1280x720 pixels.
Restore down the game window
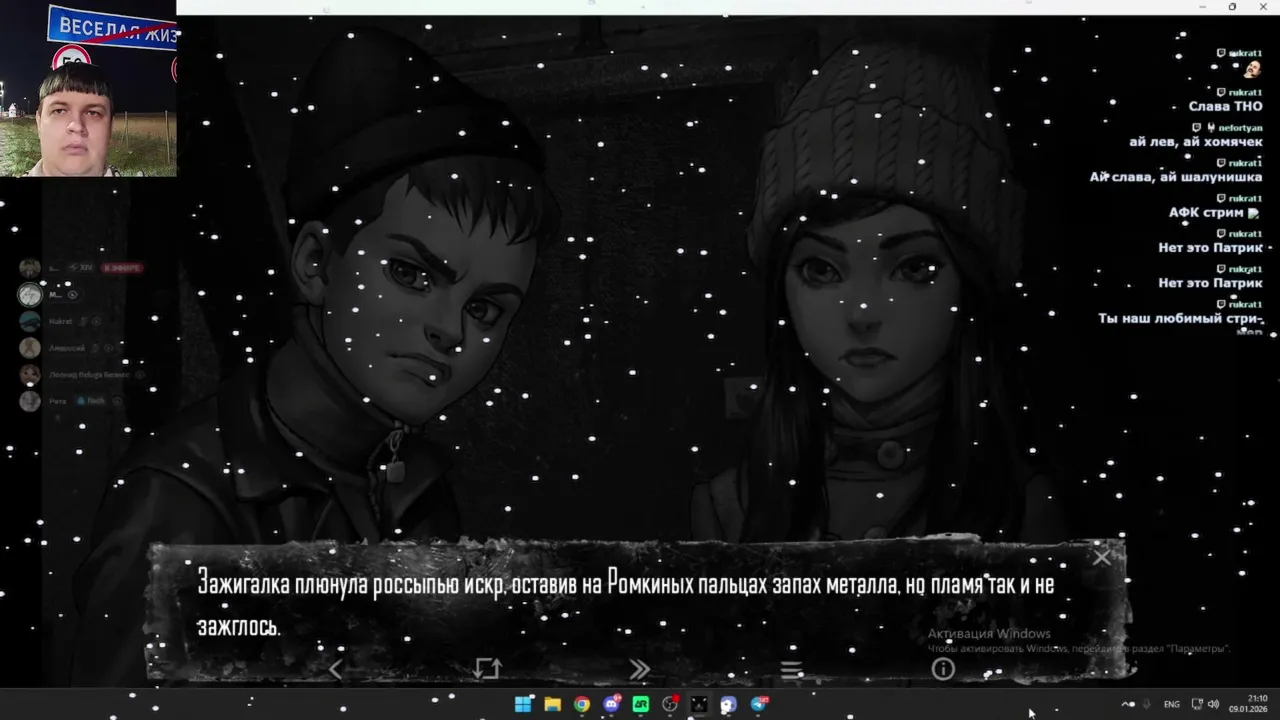(1232, 7)
